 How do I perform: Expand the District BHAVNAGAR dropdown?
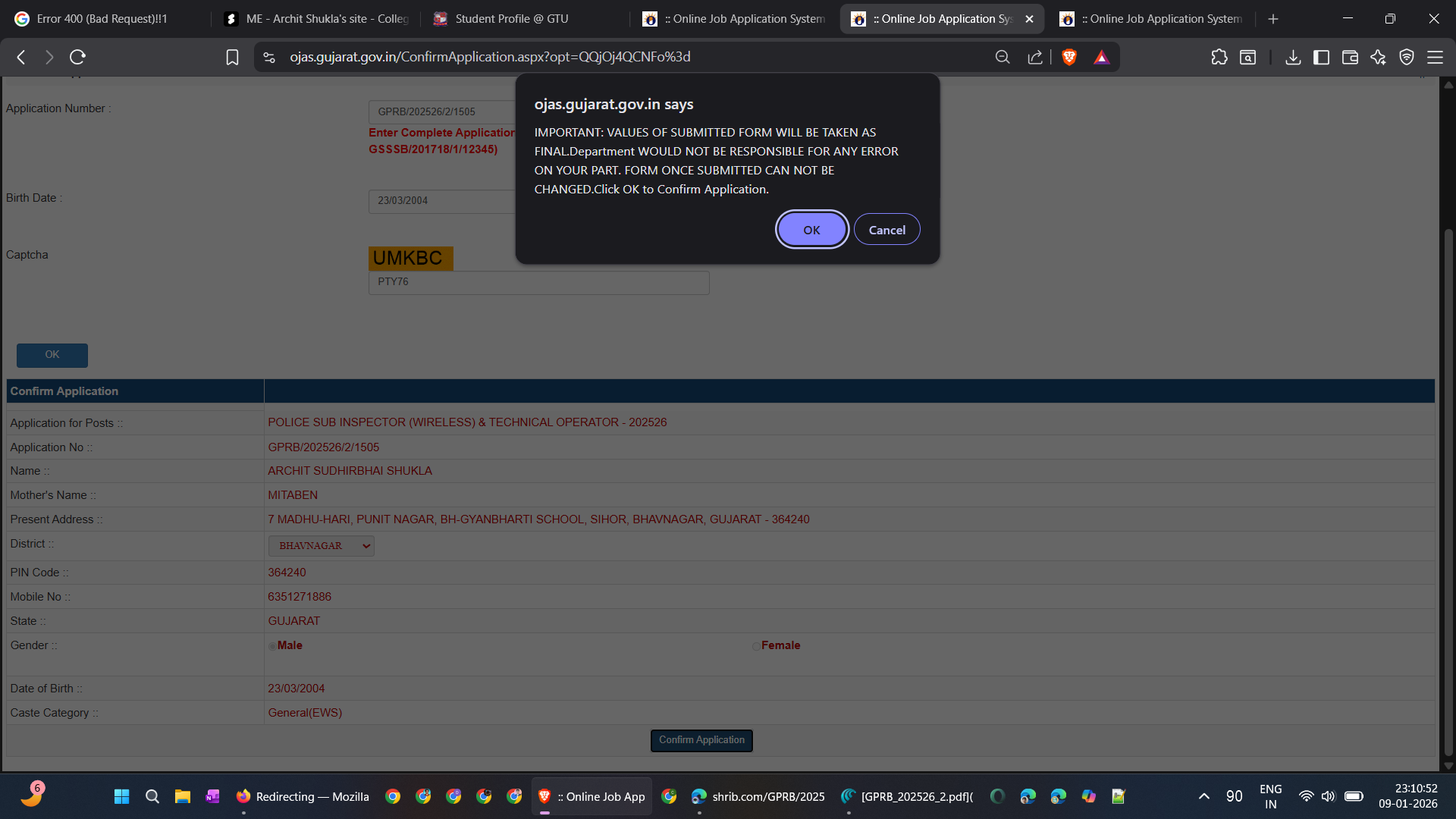pos(321,546)
